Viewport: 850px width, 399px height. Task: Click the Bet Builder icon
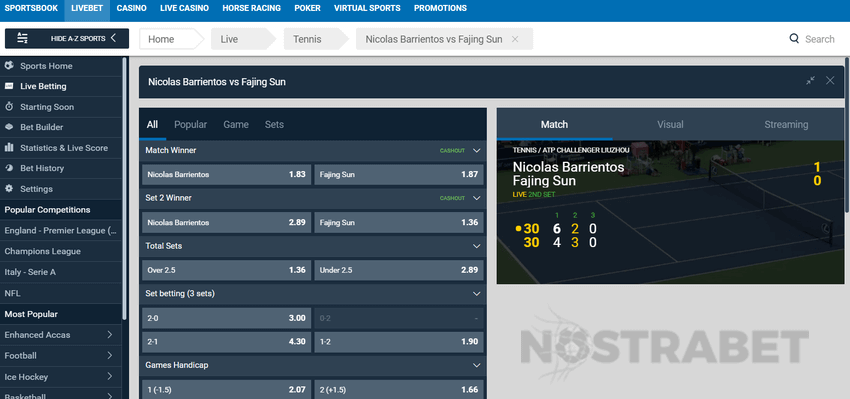coord(9,127)
